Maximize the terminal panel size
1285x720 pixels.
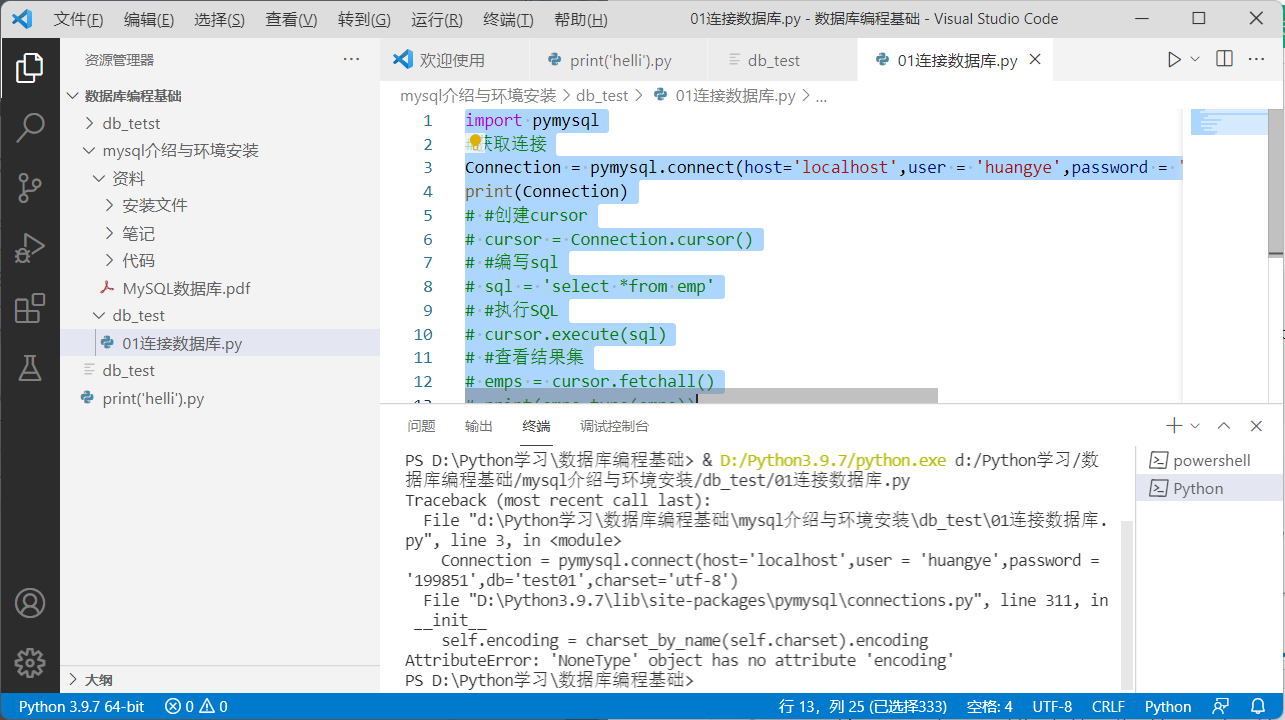(1224, 426)
